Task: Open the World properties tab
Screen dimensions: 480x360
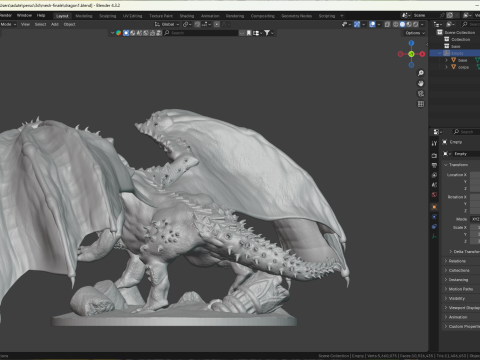Action: click(434, 194)
